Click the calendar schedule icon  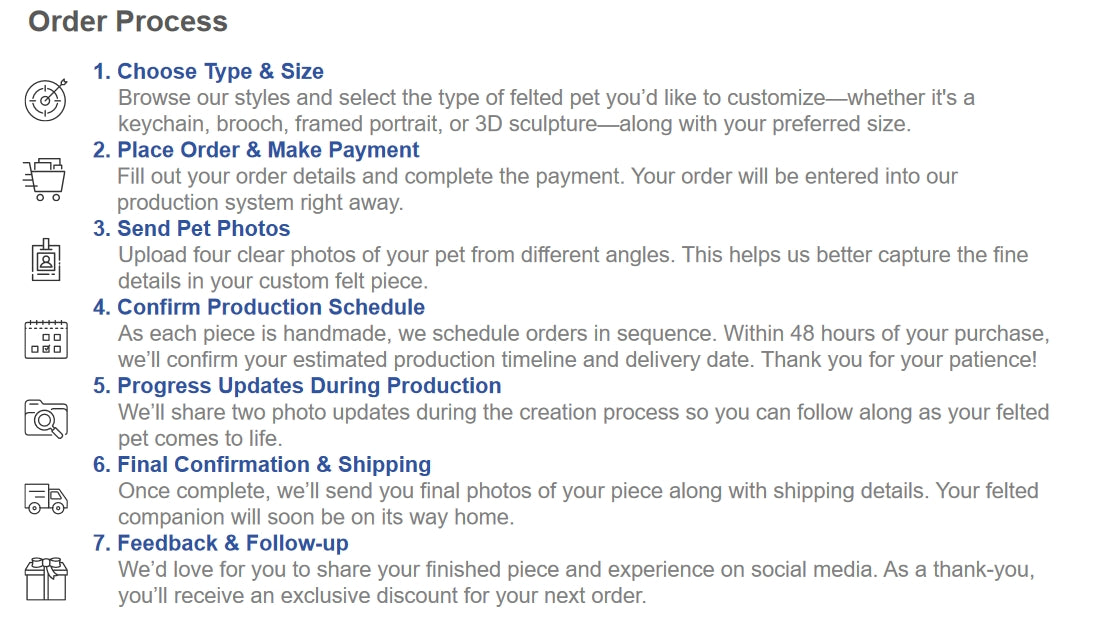click(45, 339)
